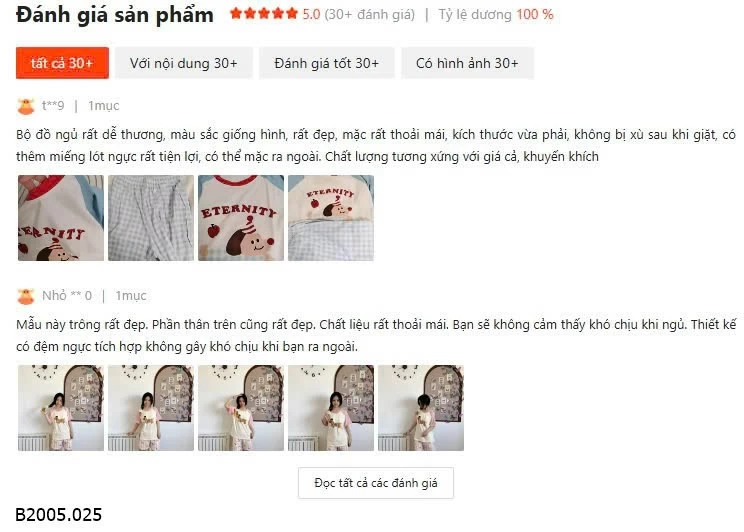This screenshot has height=532, width=744.
Task: Click the five-star rating icons
Action: click(264, 14)
